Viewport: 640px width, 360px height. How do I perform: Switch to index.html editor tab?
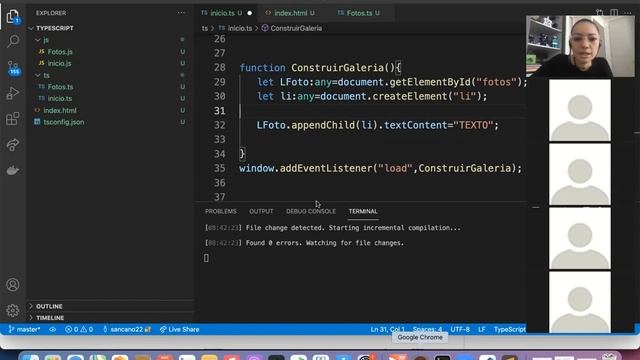[290, 13]
